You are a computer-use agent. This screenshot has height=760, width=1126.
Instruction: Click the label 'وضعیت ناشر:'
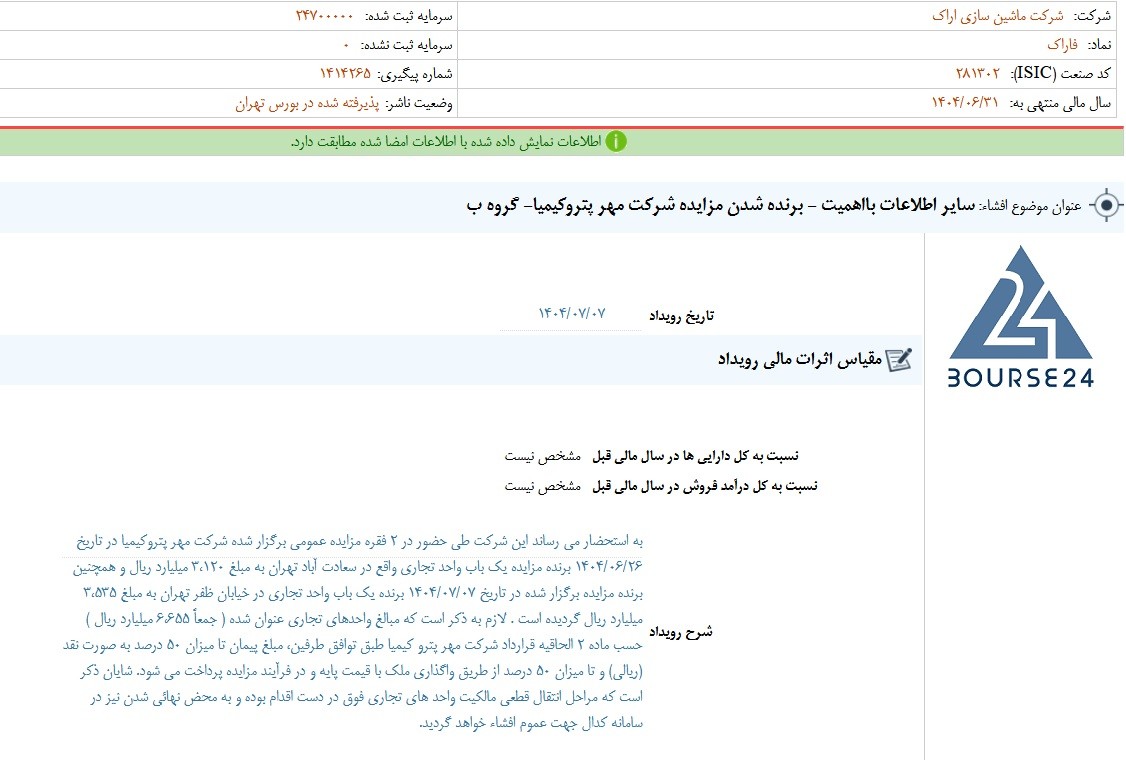[x=419, y=103]
